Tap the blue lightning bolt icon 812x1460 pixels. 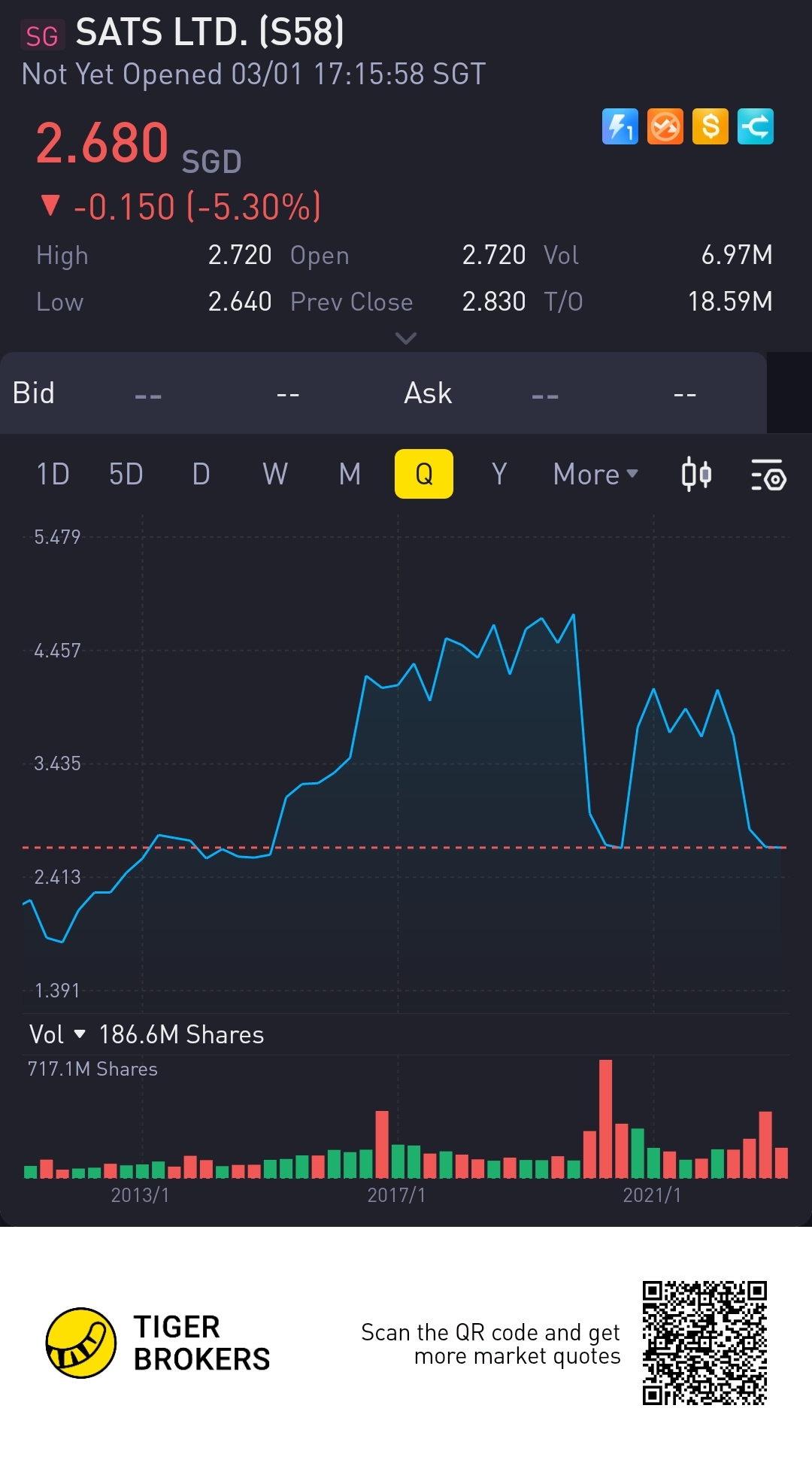(620, 126)
